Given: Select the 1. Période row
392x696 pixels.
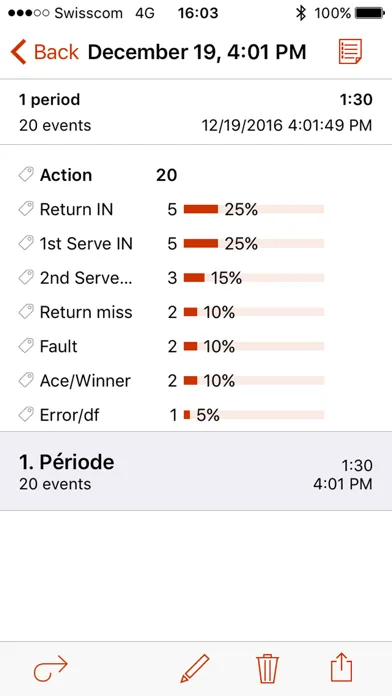Looking at the screenshot, I should click(x=196, y=471).
